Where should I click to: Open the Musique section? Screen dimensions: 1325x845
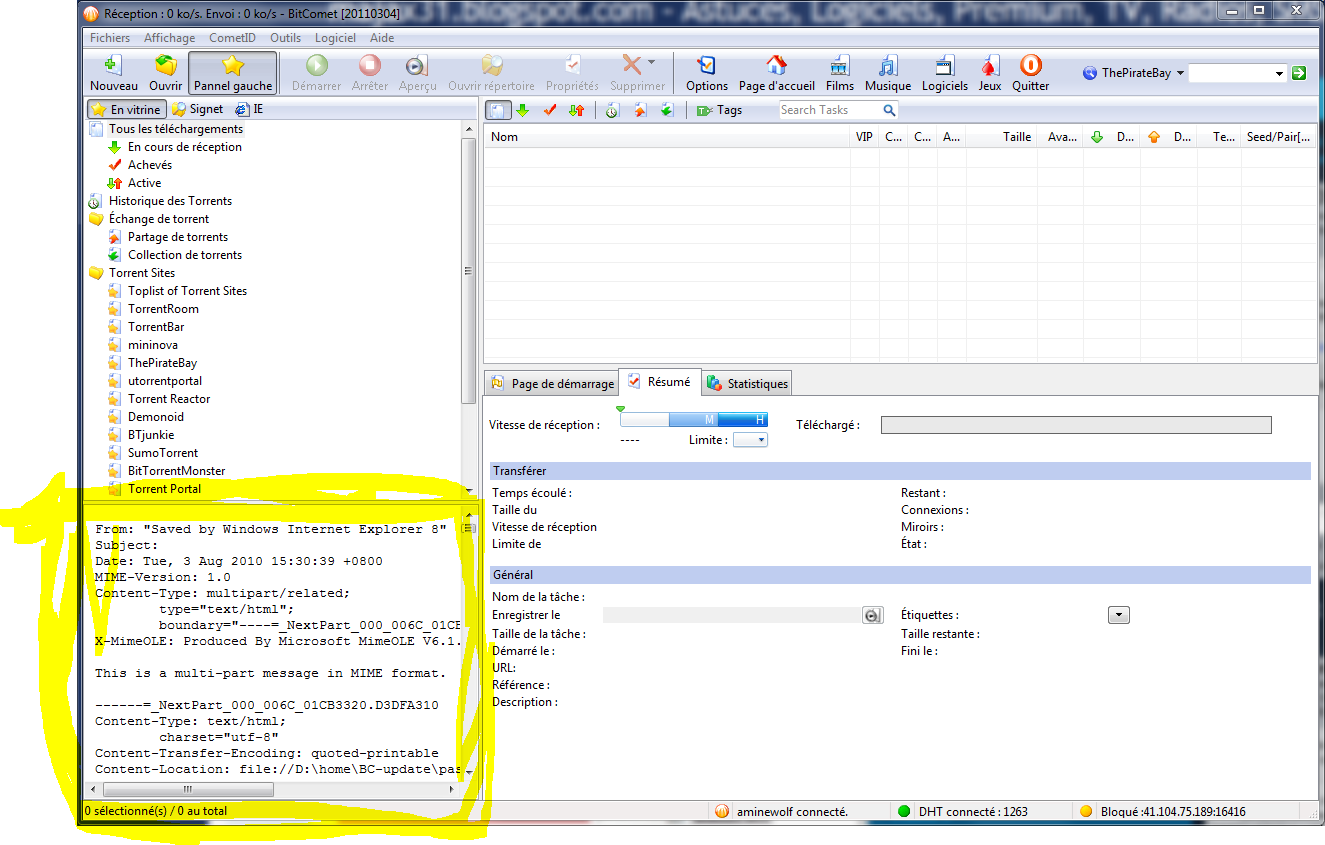click(x=888, y=74)
